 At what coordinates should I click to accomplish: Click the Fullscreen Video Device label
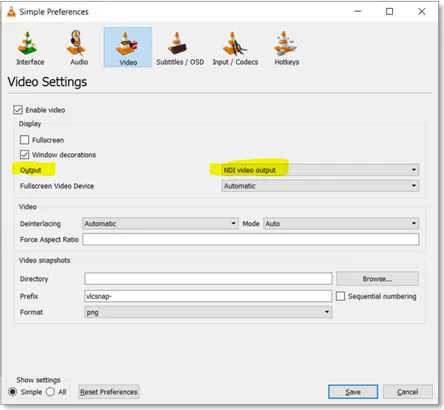[x=57, y=186]
